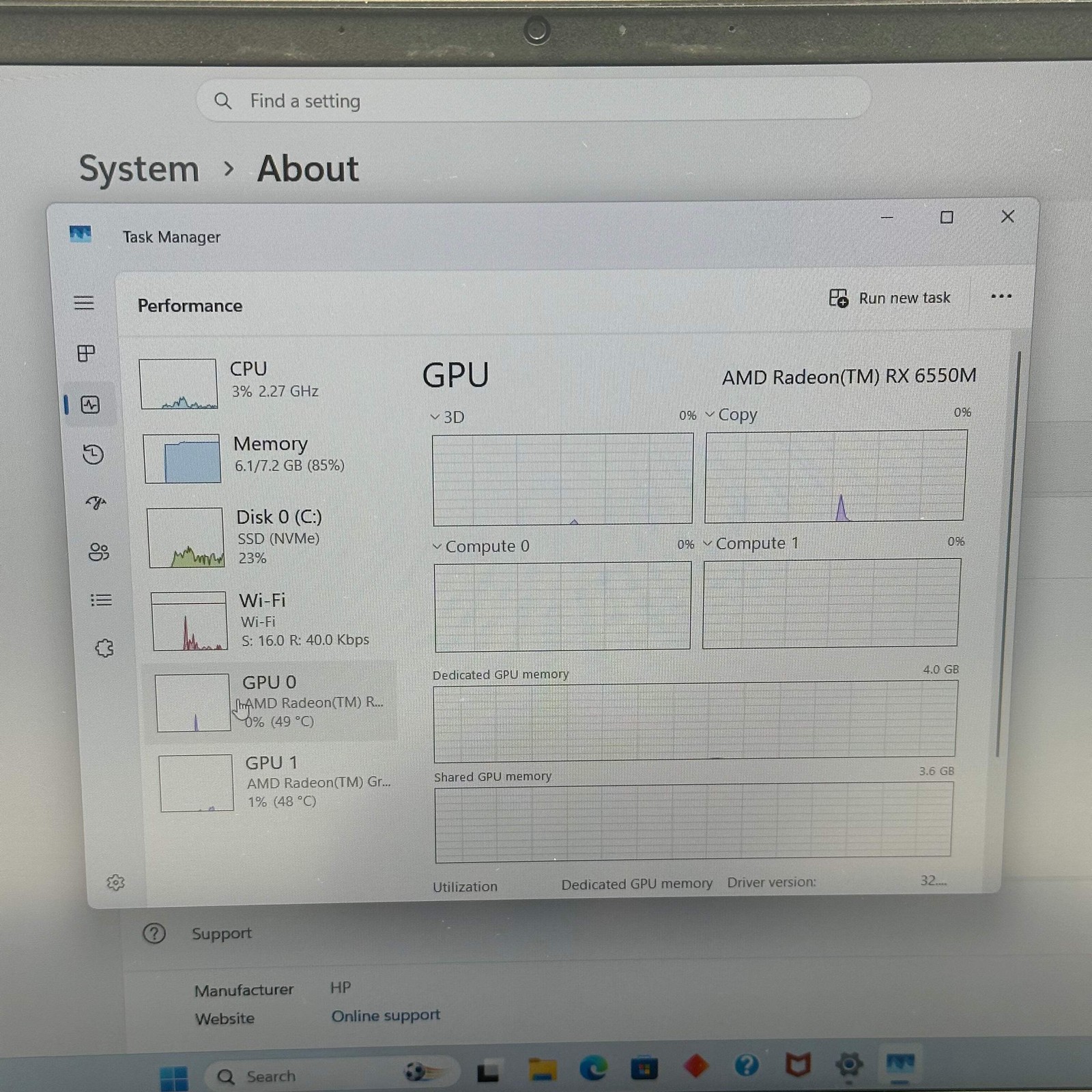The image size is (1092, 1092).
Task: Click the Find a setting search box
Action: [534, 100]
